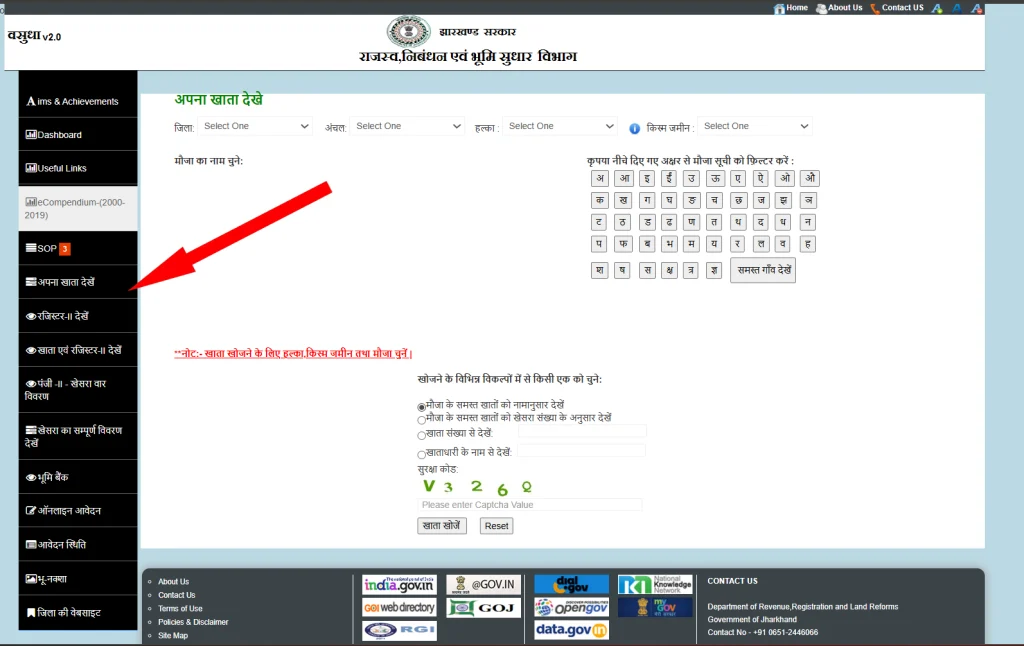Click the increase font size icon
The width and height of the screenshot is (1024, 646).
point(937,8)
